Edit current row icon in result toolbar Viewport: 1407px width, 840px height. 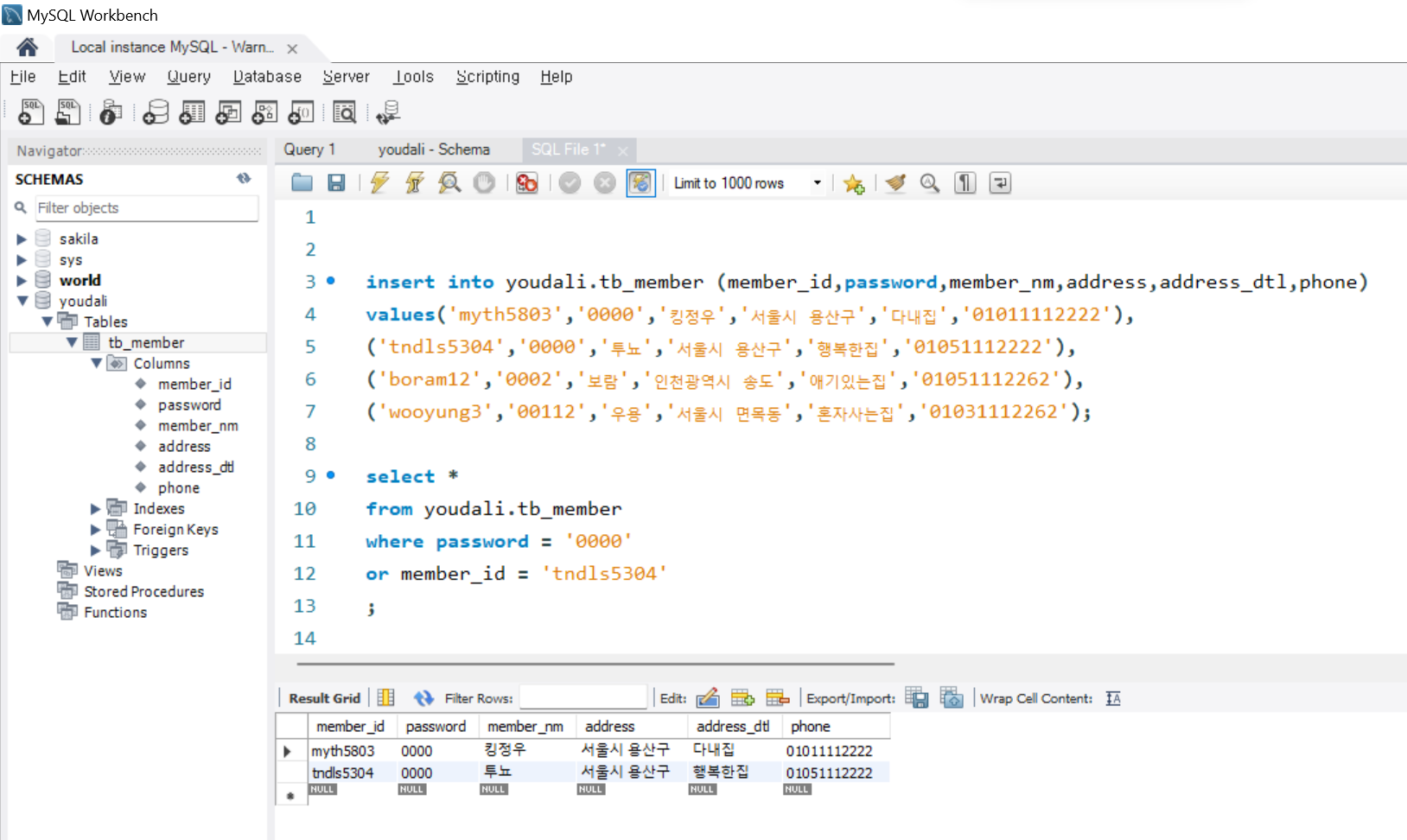pos(708,697)
